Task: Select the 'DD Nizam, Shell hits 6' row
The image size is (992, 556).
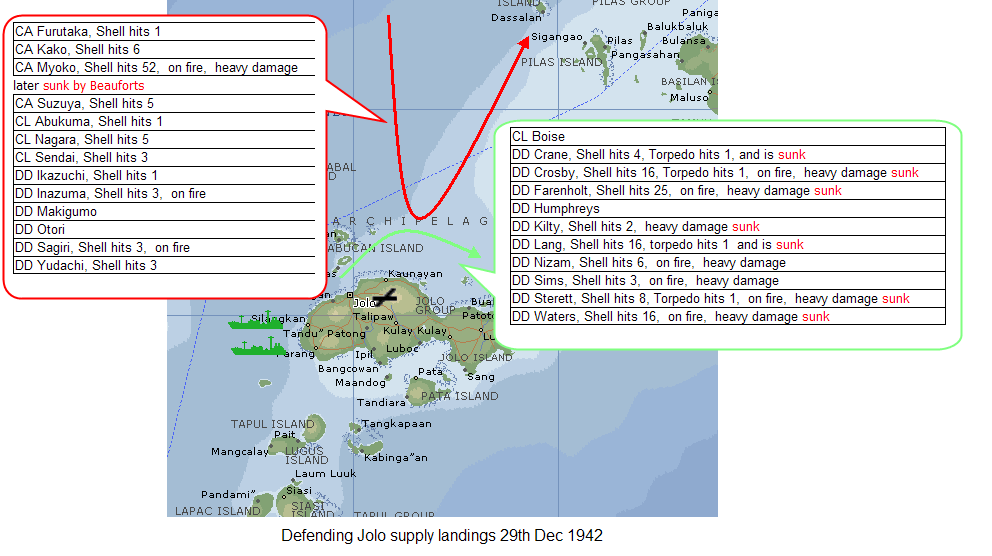Action: [728, 263]
